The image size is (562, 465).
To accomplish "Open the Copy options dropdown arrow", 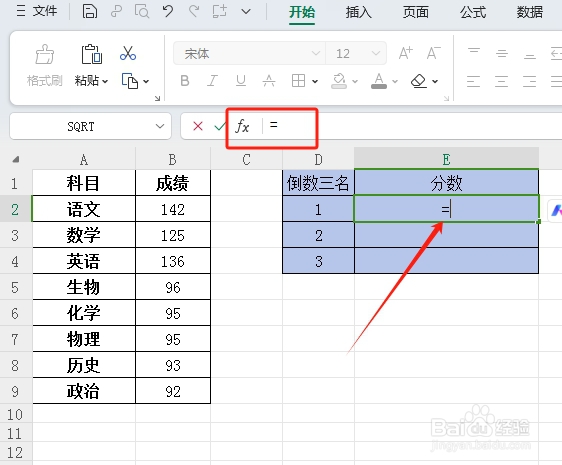I will tap(146, 81).
